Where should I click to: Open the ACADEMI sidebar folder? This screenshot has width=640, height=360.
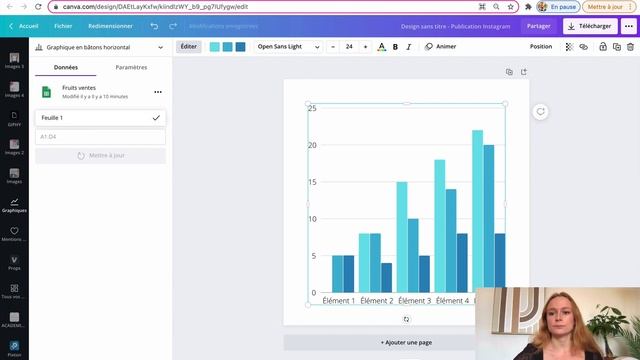tap(14, 321)
